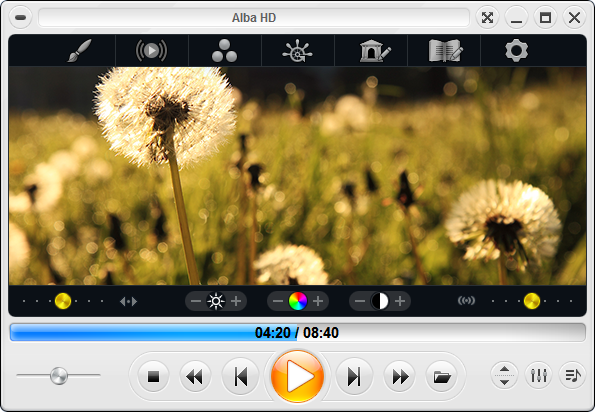Viewport: 595px width, 412px height.
Task: Decrease contrast with the minus button
Action: [x=360, y=301]
